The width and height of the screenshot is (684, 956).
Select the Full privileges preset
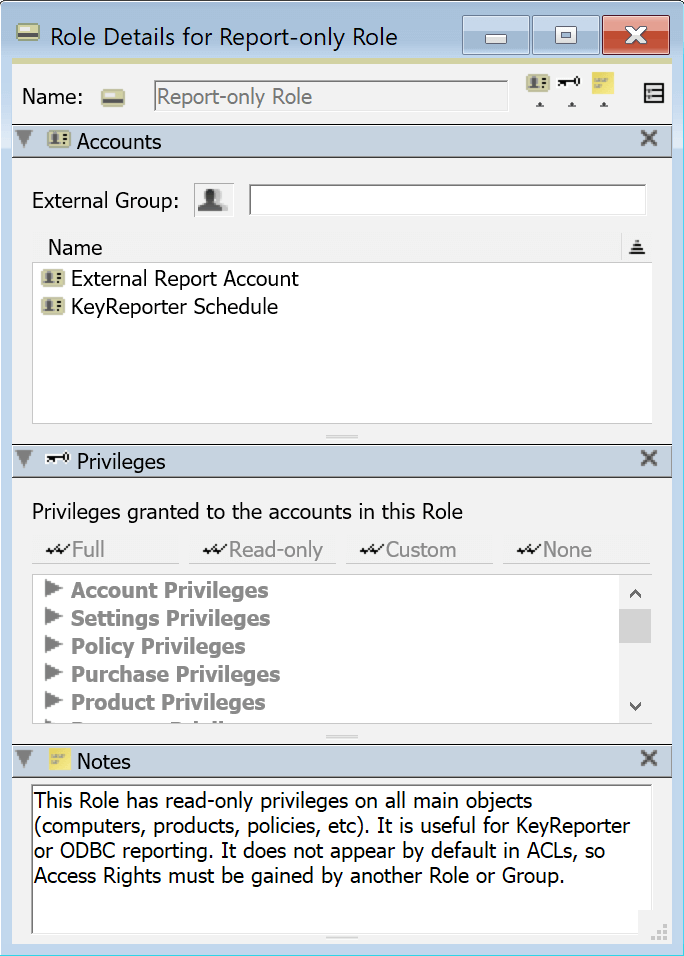[x=75, y=550]
